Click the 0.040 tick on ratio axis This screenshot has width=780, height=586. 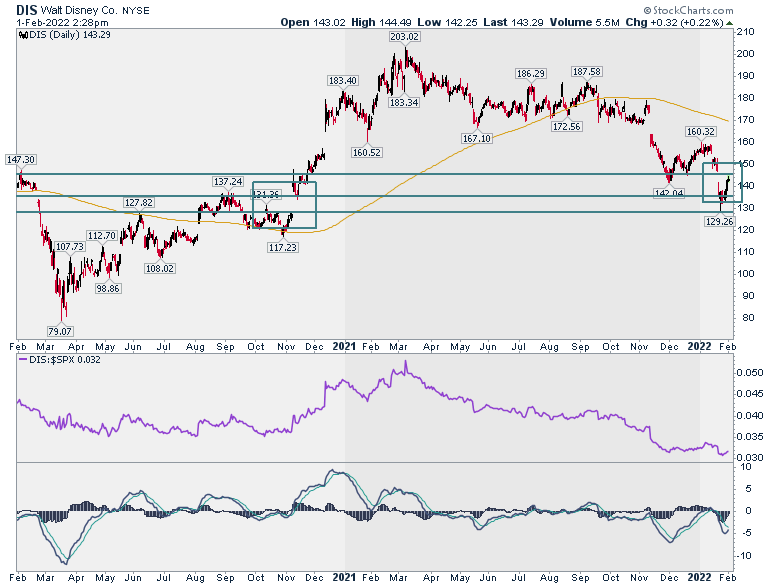click(750, 415)
